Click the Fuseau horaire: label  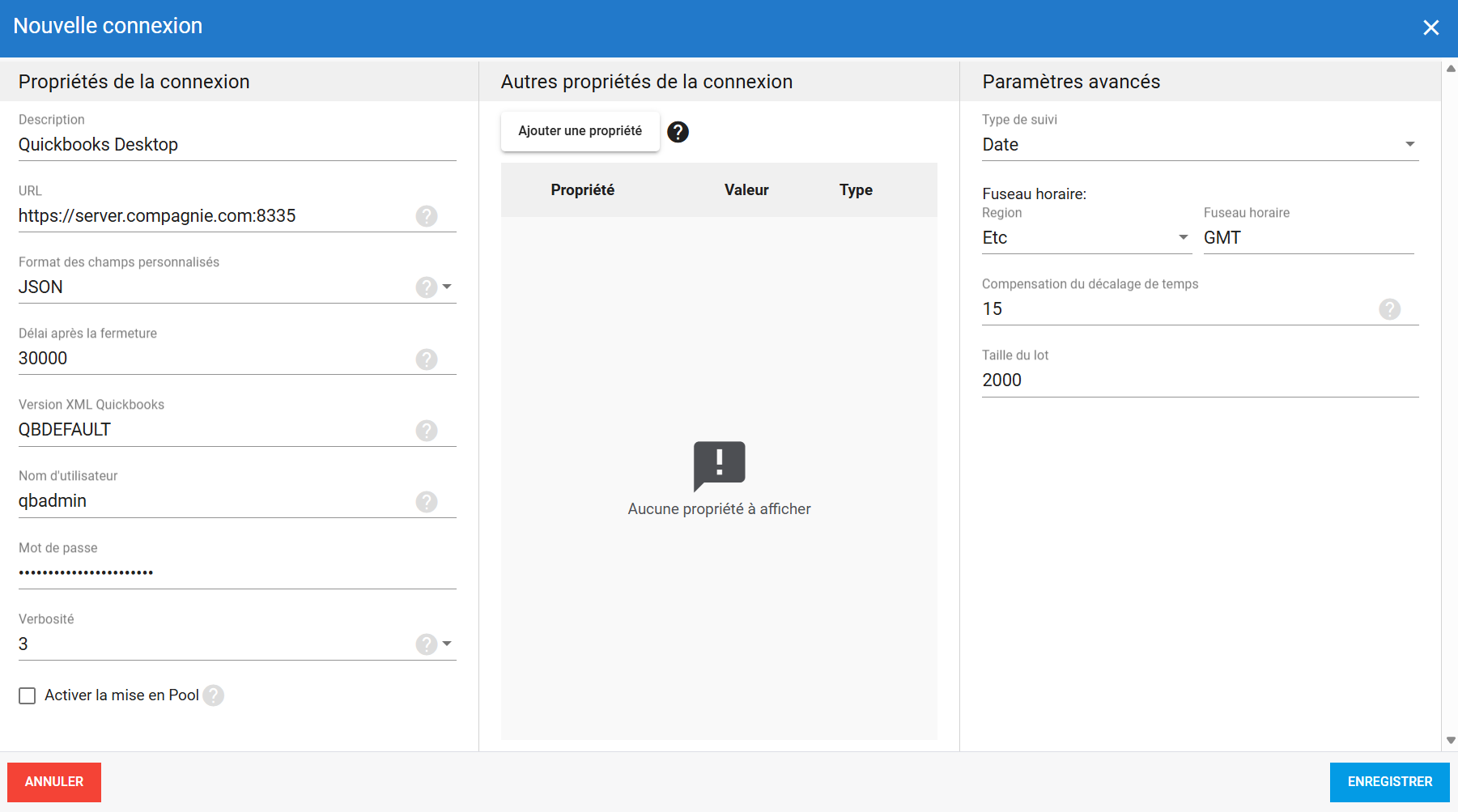coord(1035,194)
